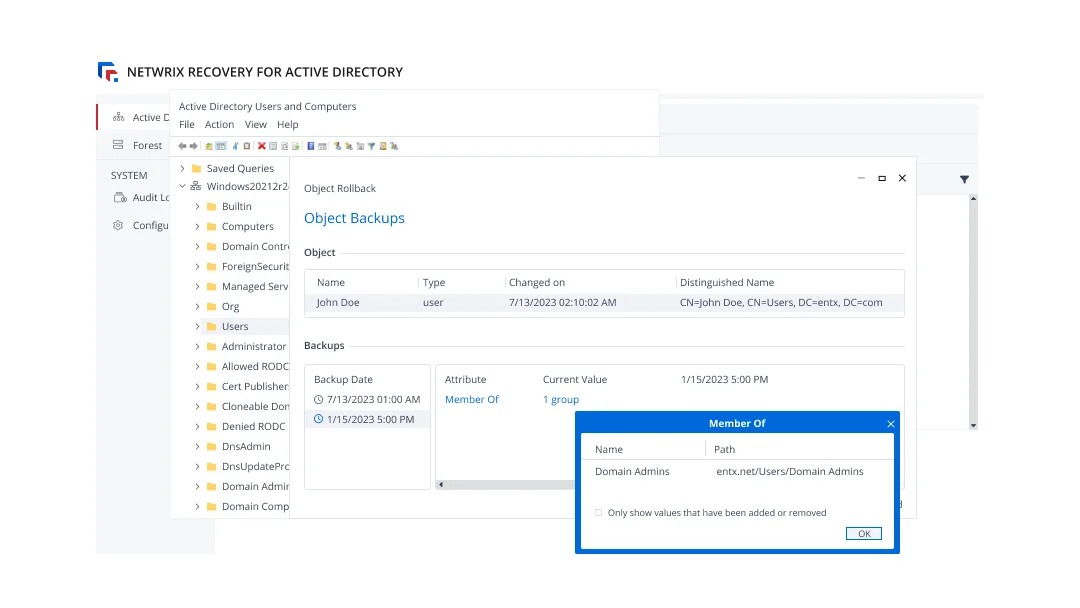The image size is (1080, 608).
Task: Click the Create new group toolbar icon
Action: 349,146
